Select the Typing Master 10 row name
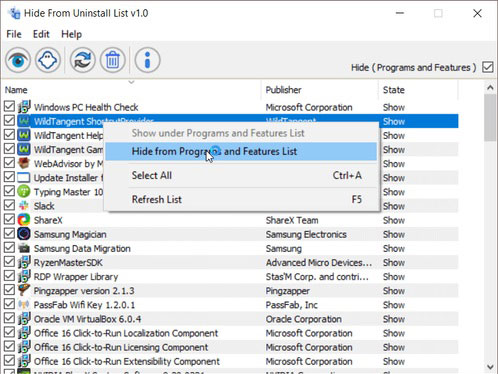The image size is (498, 374). [x=68, y=192]
